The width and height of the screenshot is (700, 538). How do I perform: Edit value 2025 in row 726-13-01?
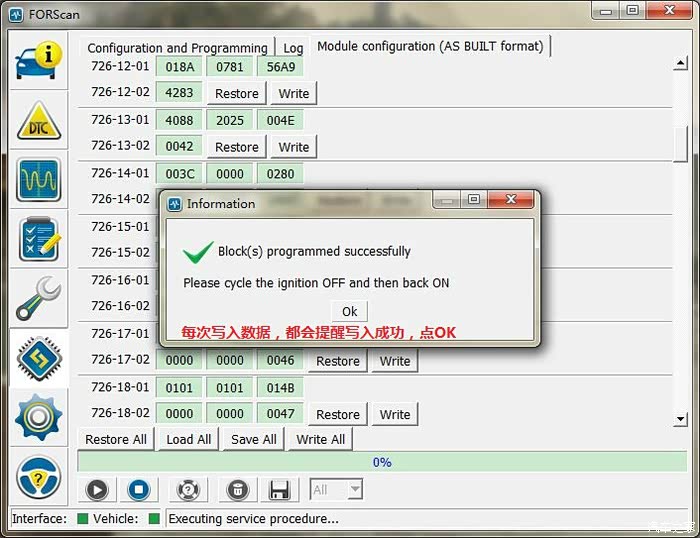[x=230, y=120]
